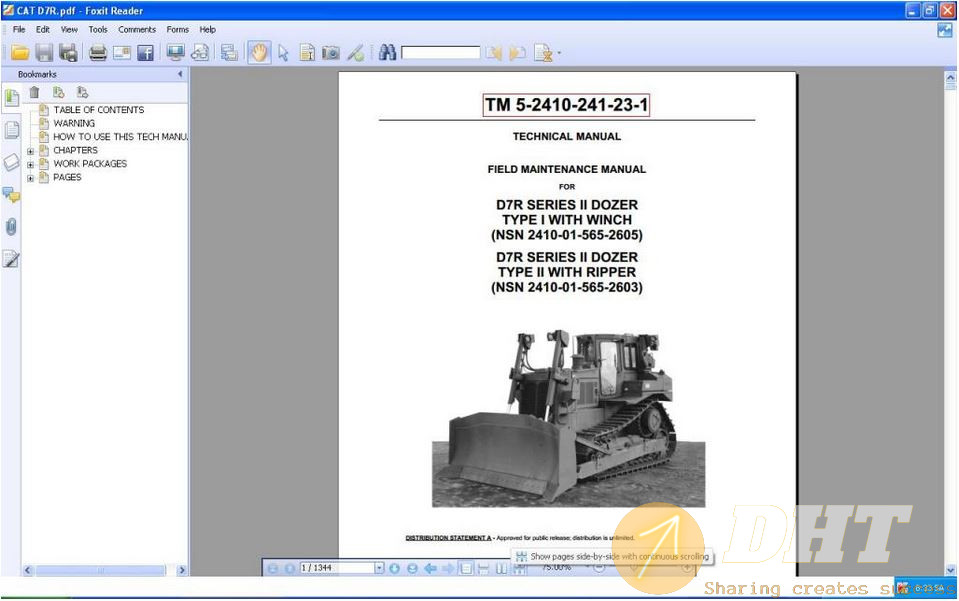Image resolution: width=959 pixels, height=601 pixels.
Task: Select the WORK PACKAGES bookmark
Action: [x=90, y=164]
